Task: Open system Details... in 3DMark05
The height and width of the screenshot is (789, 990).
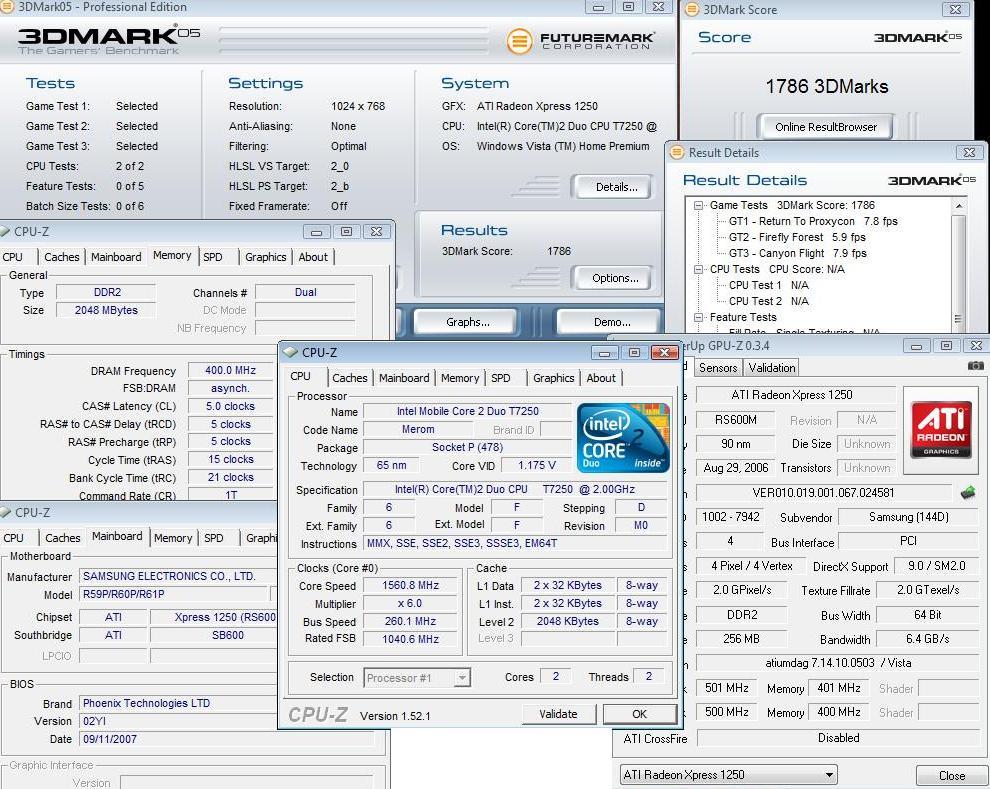Action: (x=611, y=187)
